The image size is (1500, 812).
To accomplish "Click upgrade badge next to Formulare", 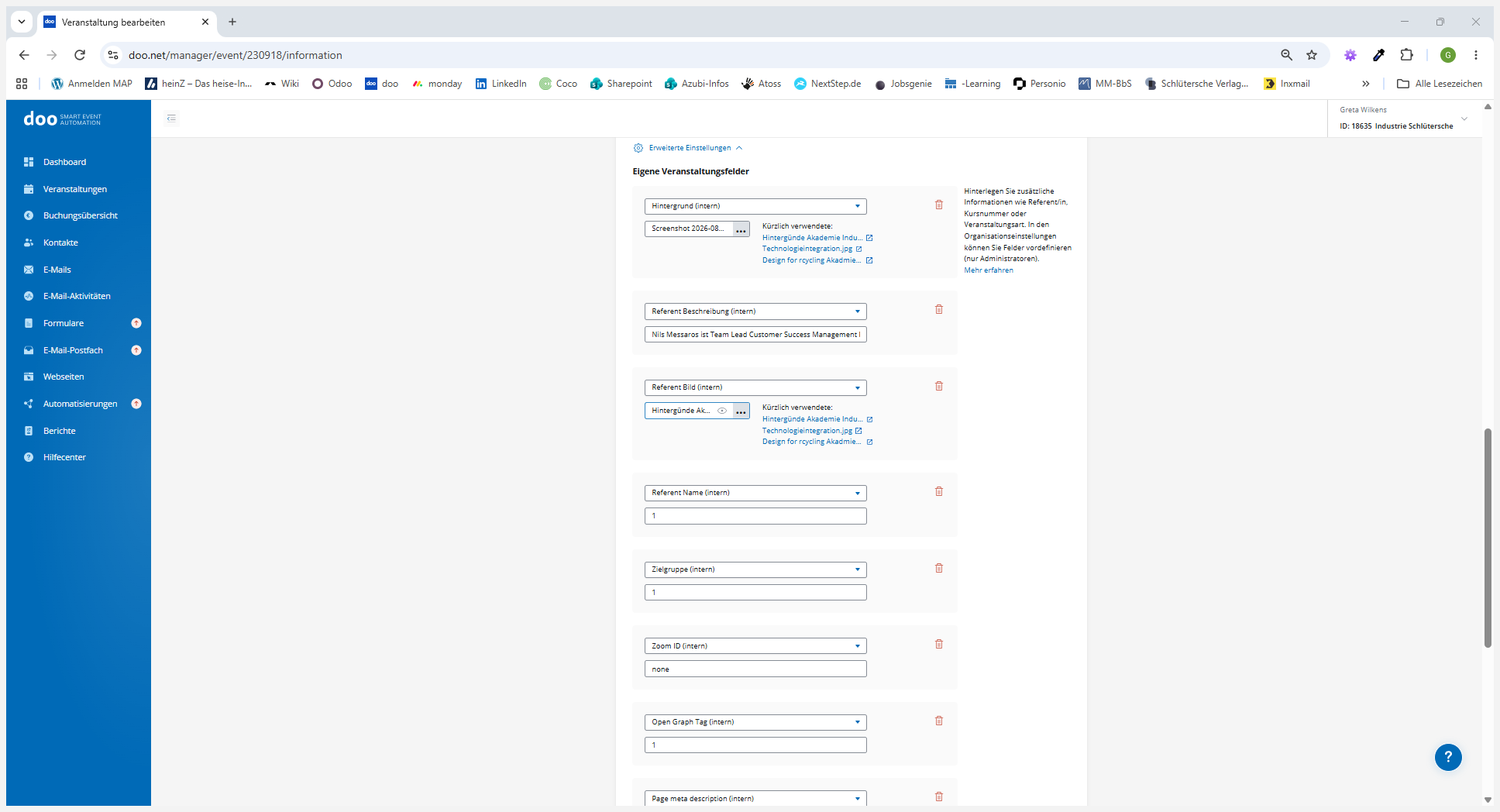I will [136, 323].
